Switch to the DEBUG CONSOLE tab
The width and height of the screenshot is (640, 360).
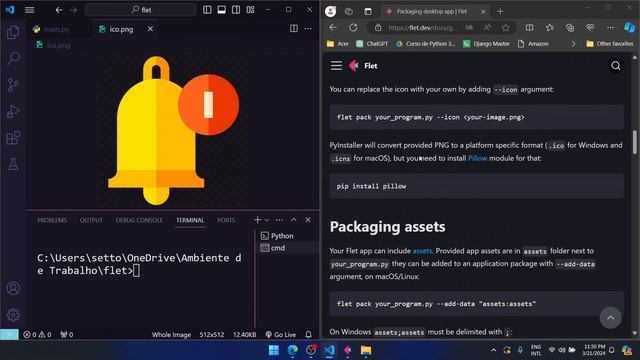coord(139,220)
